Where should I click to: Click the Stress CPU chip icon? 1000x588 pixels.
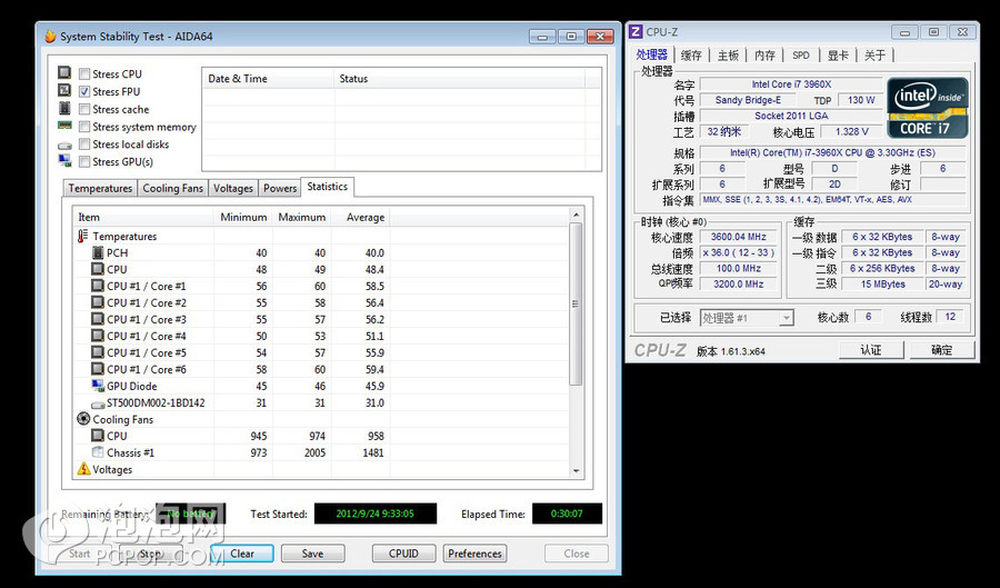64,73
